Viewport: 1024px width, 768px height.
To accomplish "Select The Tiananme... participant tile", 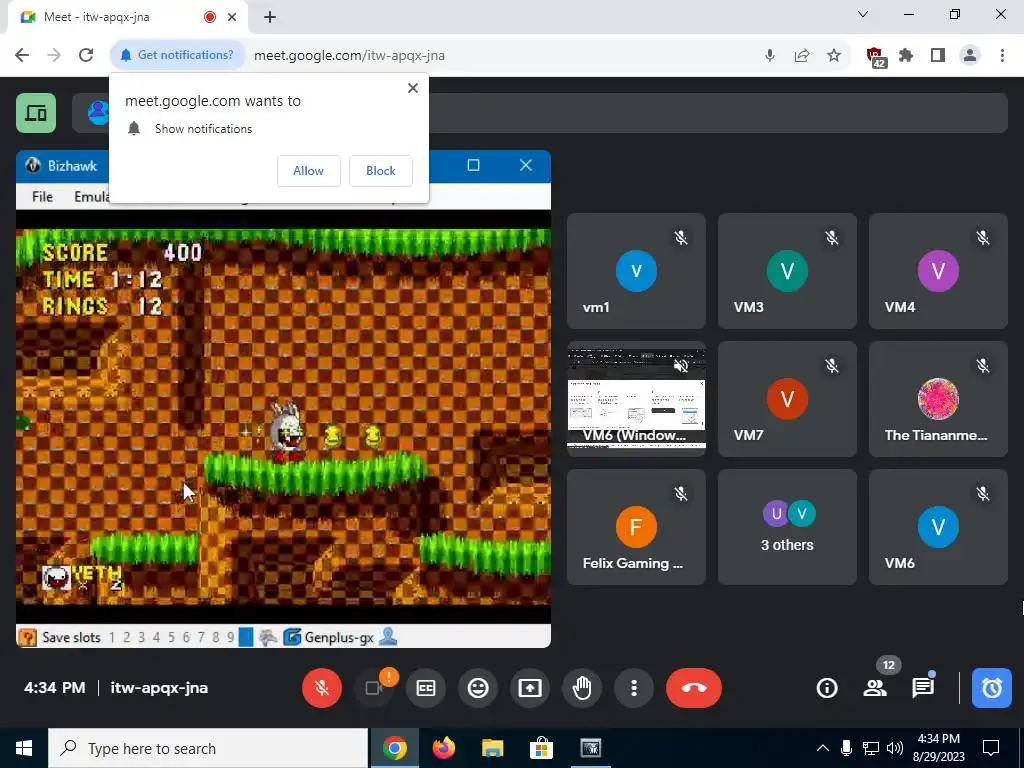I will pyautogui.click(x=938, y=399).
